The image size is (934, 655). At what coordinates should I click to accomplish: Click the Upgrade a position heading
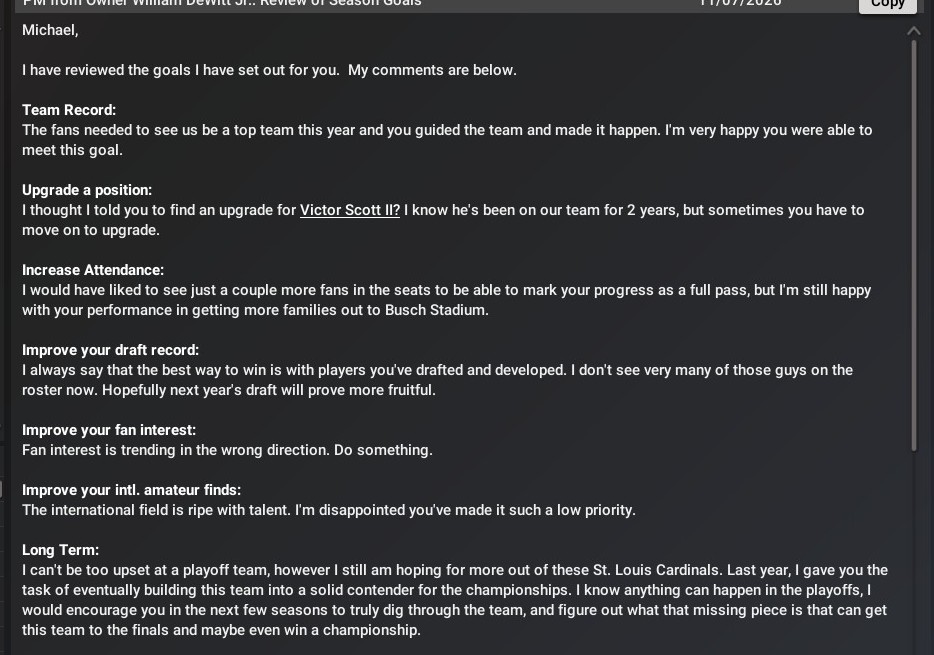(87, 190)
